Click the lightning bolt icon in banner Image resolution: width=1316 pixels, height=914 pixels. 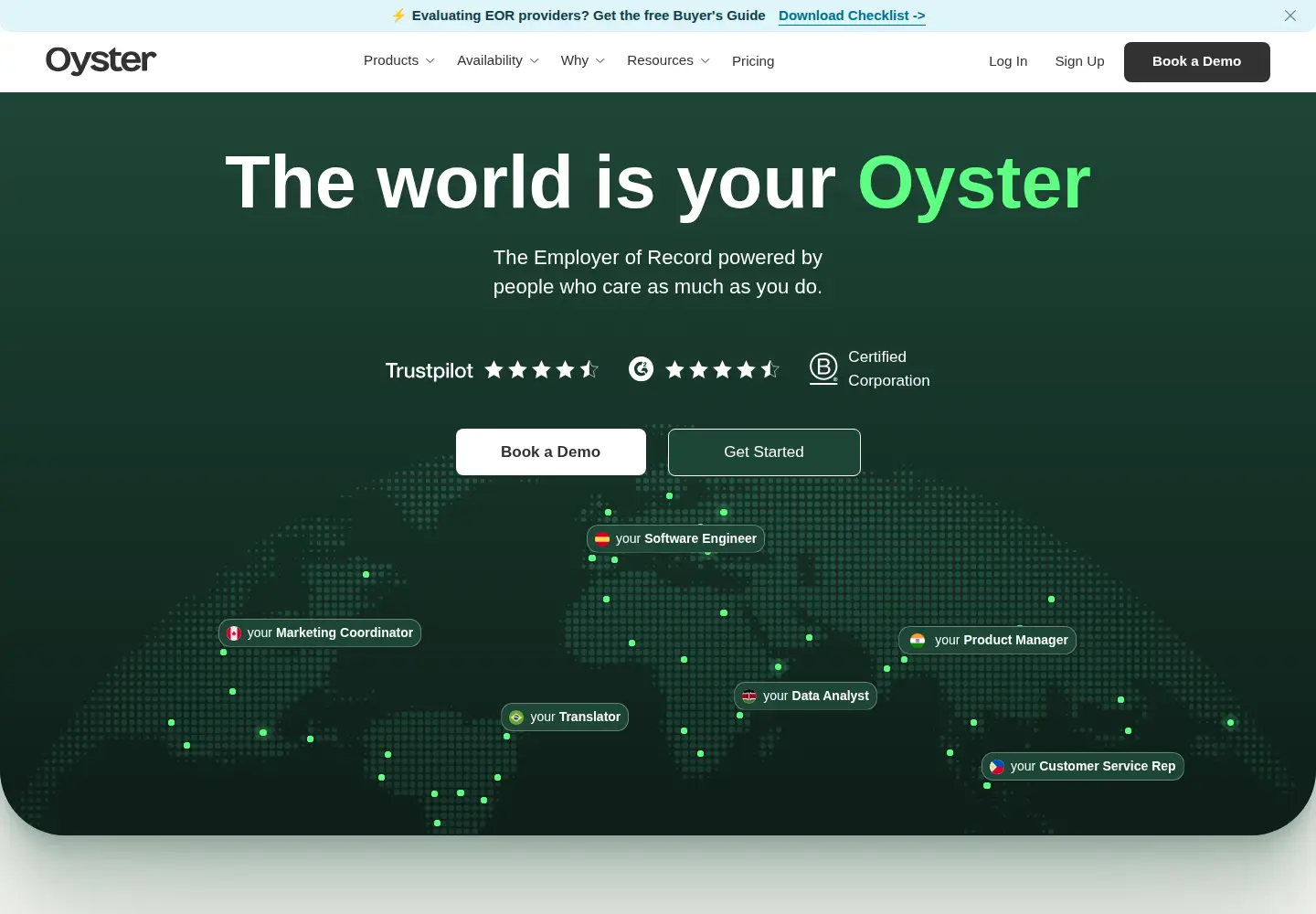pyautogui.click(x=398, y=16)
